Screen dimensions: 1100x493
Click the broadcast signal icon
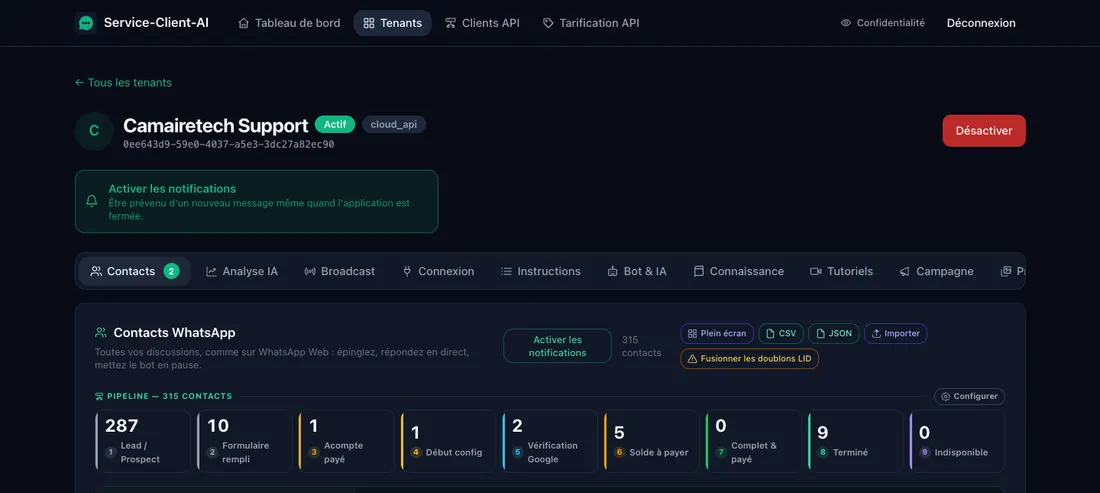310,271
